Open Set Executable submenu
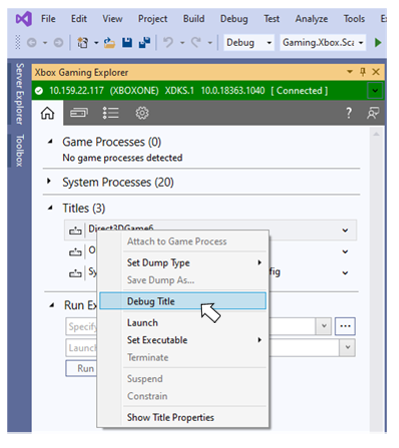399x448 pixels. click(x=183, y=340)
